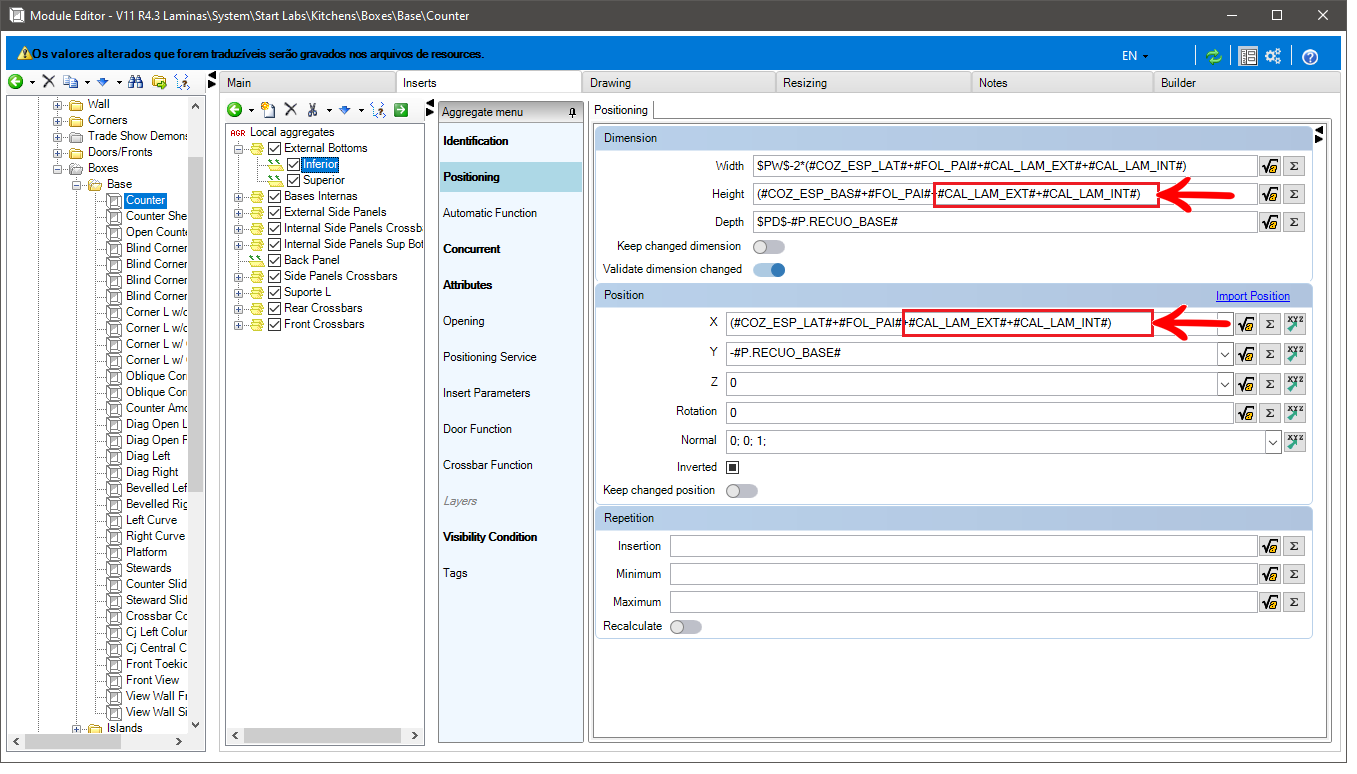The image size is (1357, 774).
Task: Click delete X icon in module tree toolbar
Action: coord(48,82)
